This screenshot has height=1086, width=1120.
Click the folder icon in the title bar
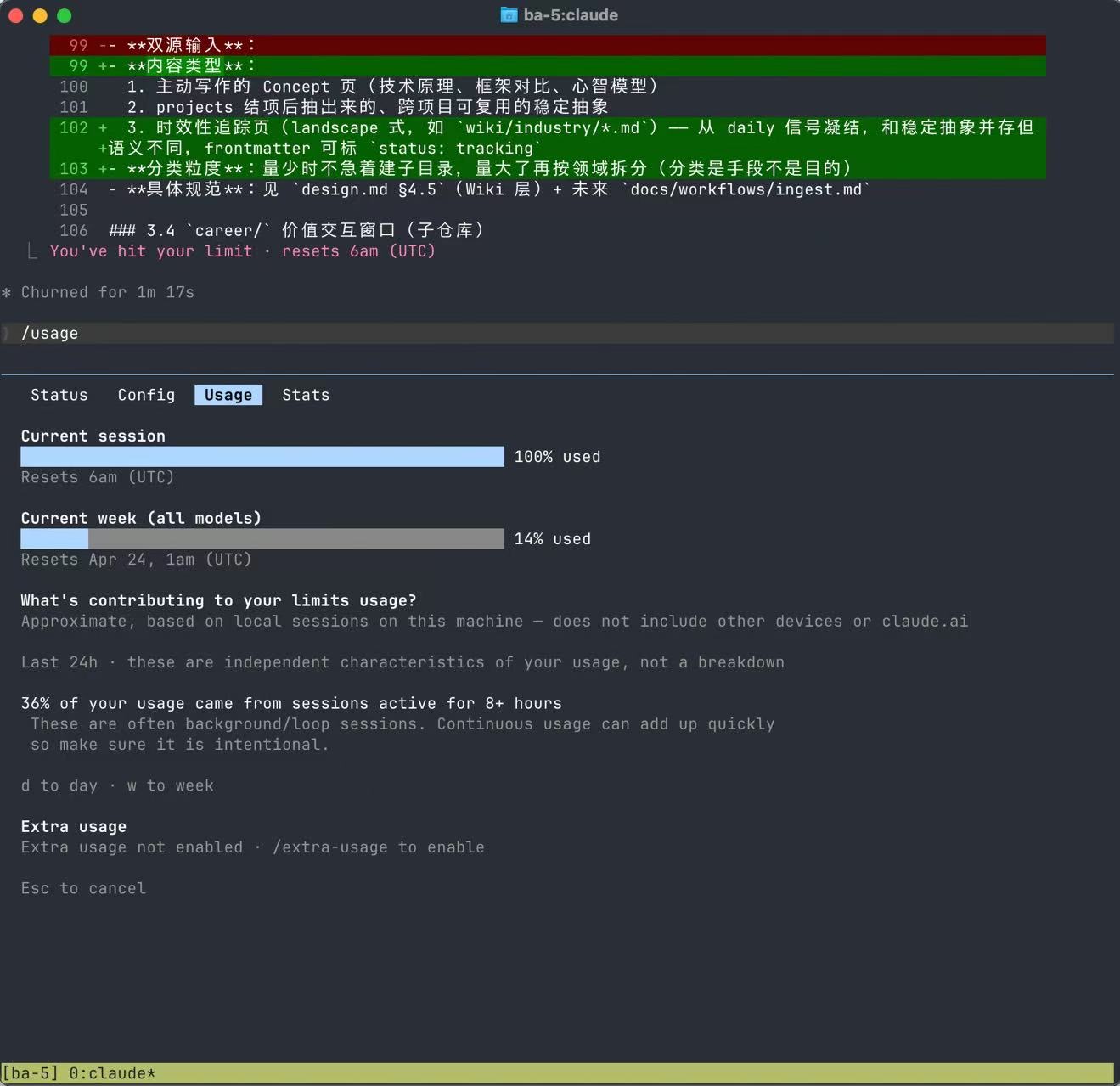[x=509, y=15]
